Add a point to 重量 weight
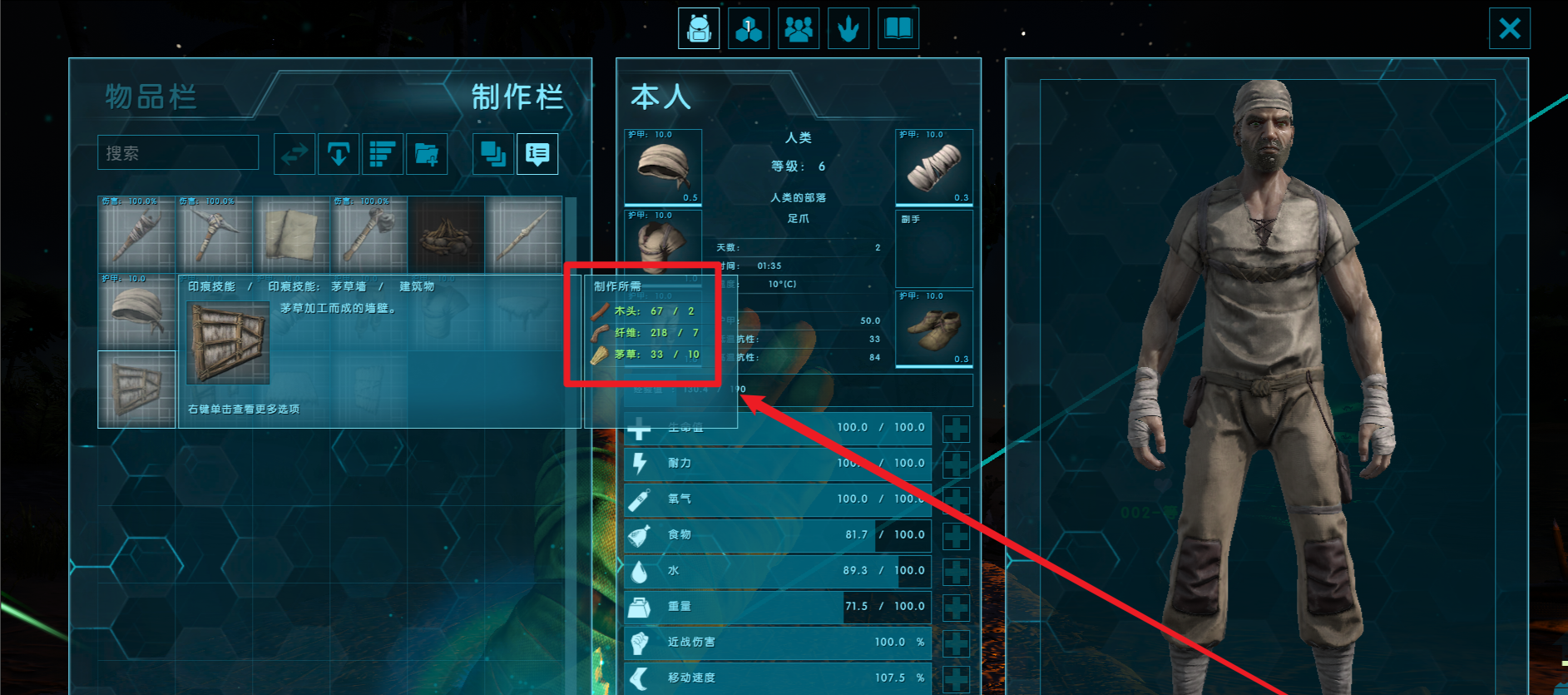 tap(956, 608)
